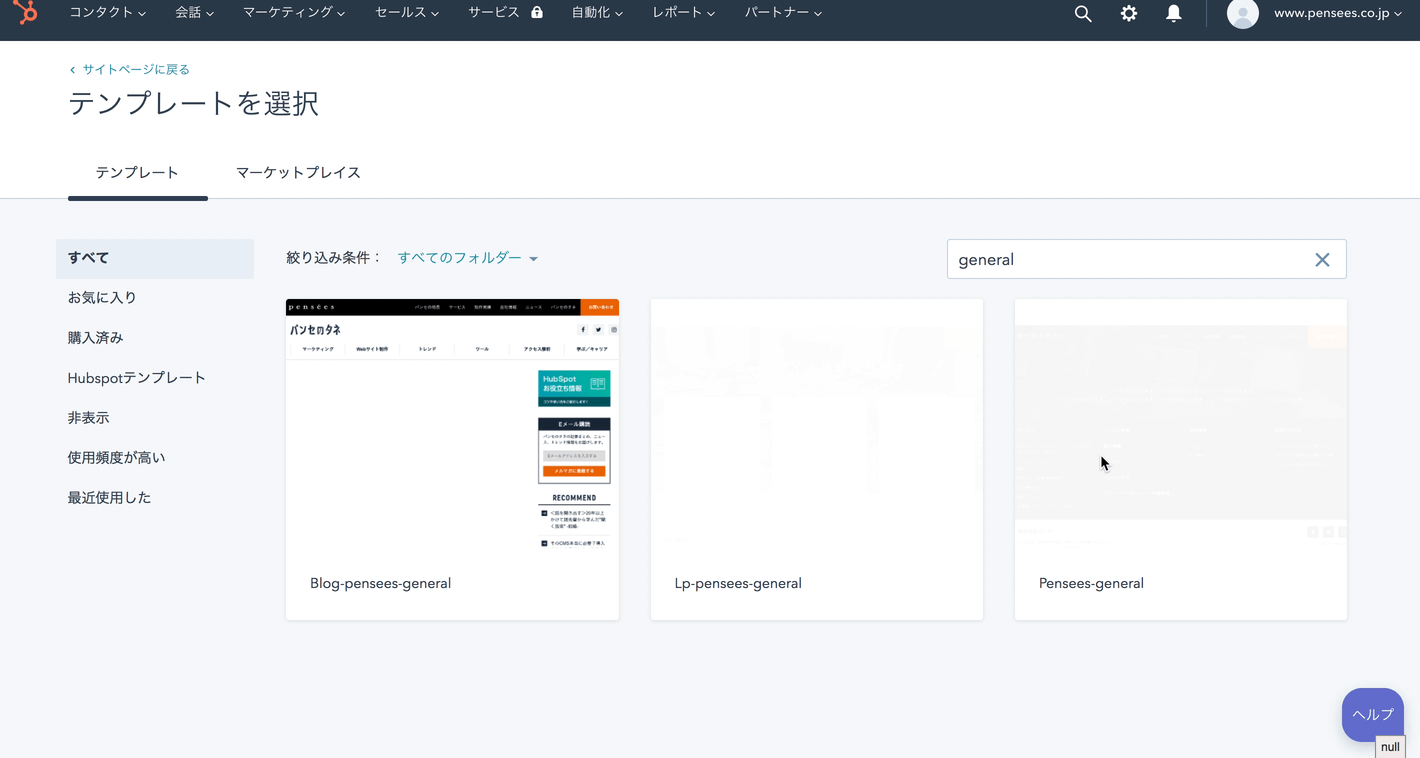Viewport: 1420px width, 758px height.
Task: Expand the すべてのフォルダー filter dropdown
Action: tap(467, 258)
